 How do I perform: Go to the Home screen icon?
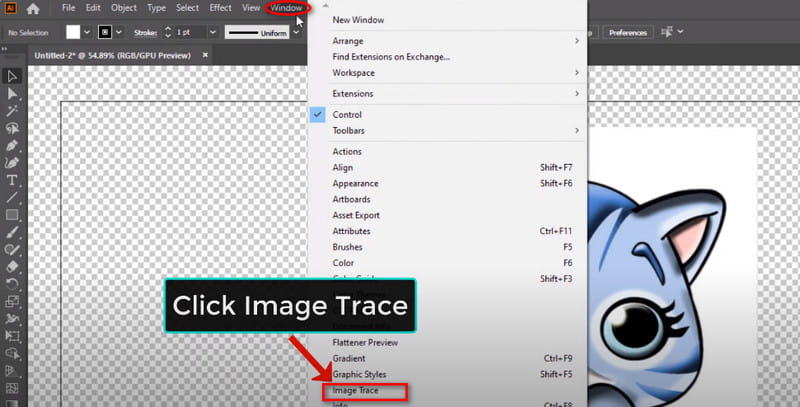click(33, 8)
